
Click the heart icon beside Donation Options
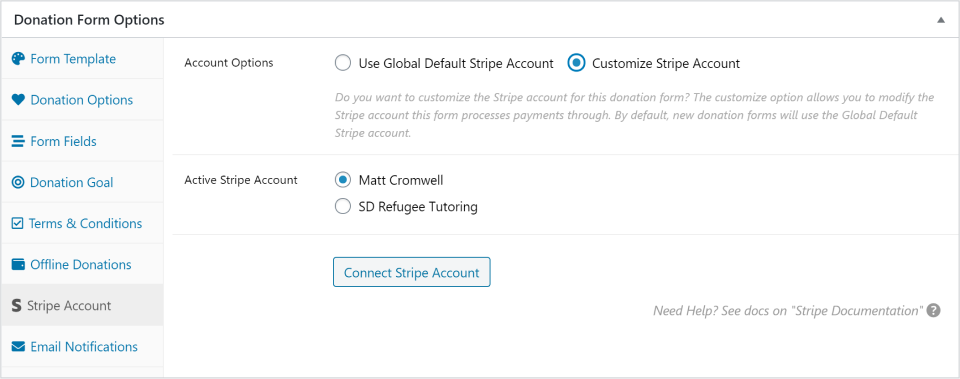tap(18, 100)
